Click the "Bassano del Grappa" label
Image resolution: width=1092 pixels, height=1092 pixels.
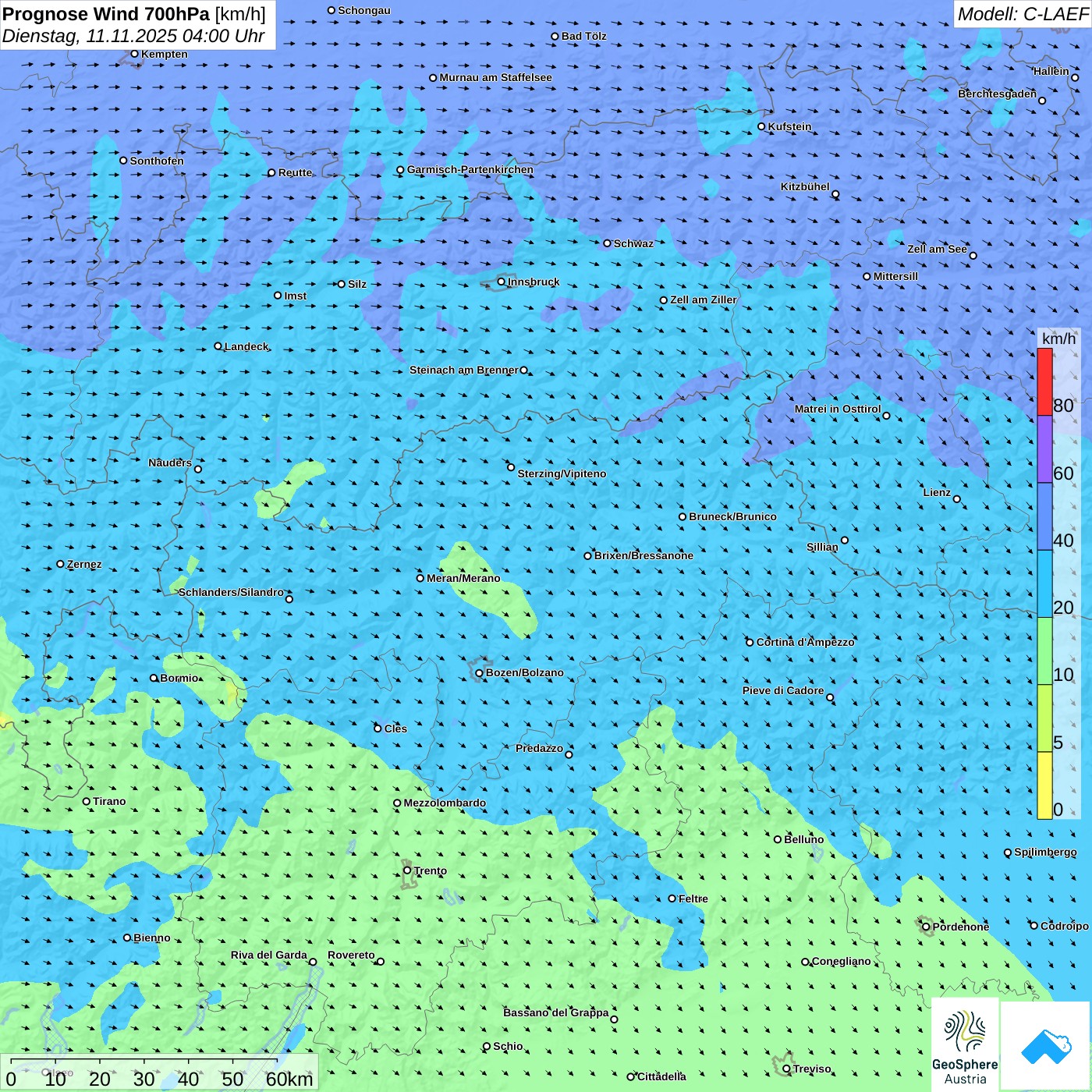click(556, 1012)
